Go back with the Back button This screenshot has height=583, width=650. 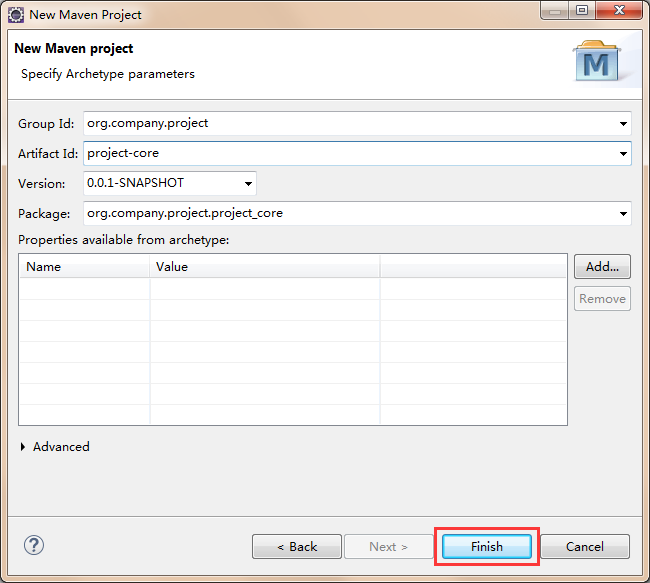[x=297, y=547]
